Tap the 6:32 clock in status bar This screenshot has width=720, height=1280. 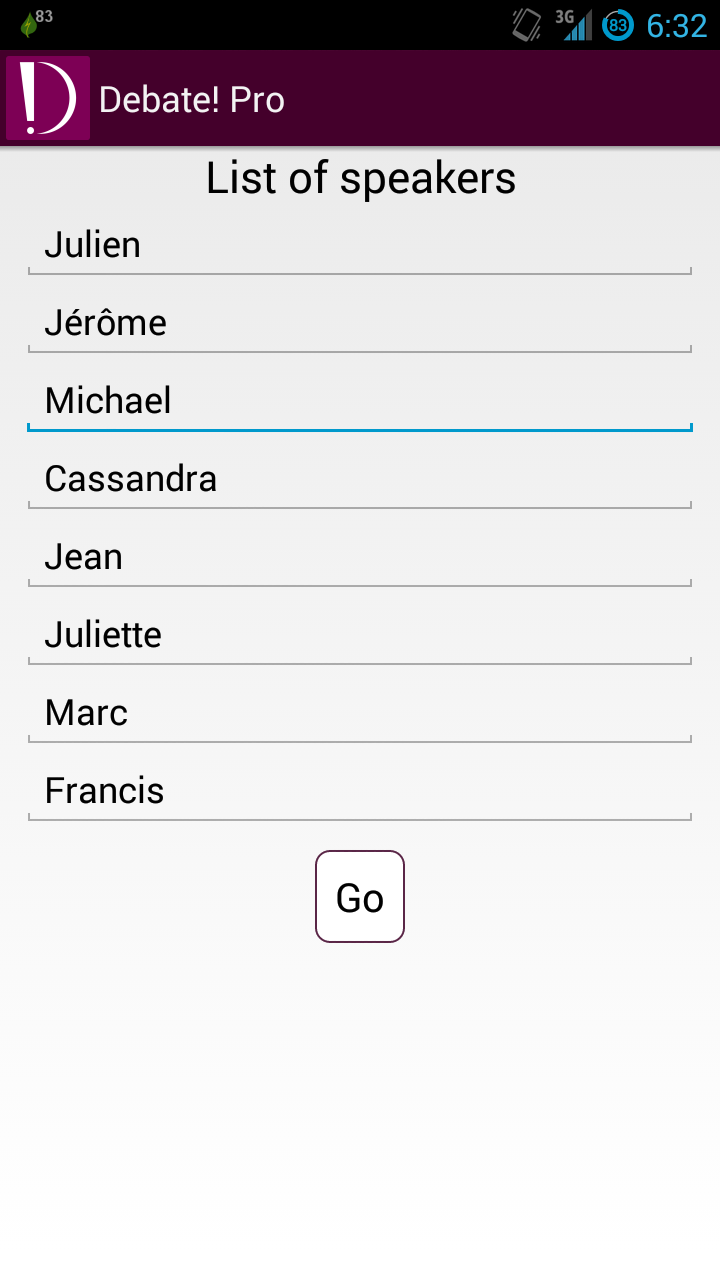point(677,26)
